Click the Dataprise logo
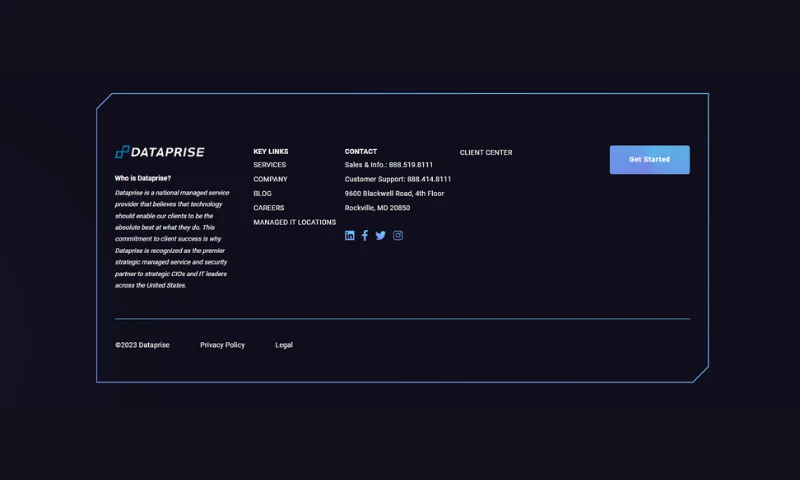 tap(160, 152)
